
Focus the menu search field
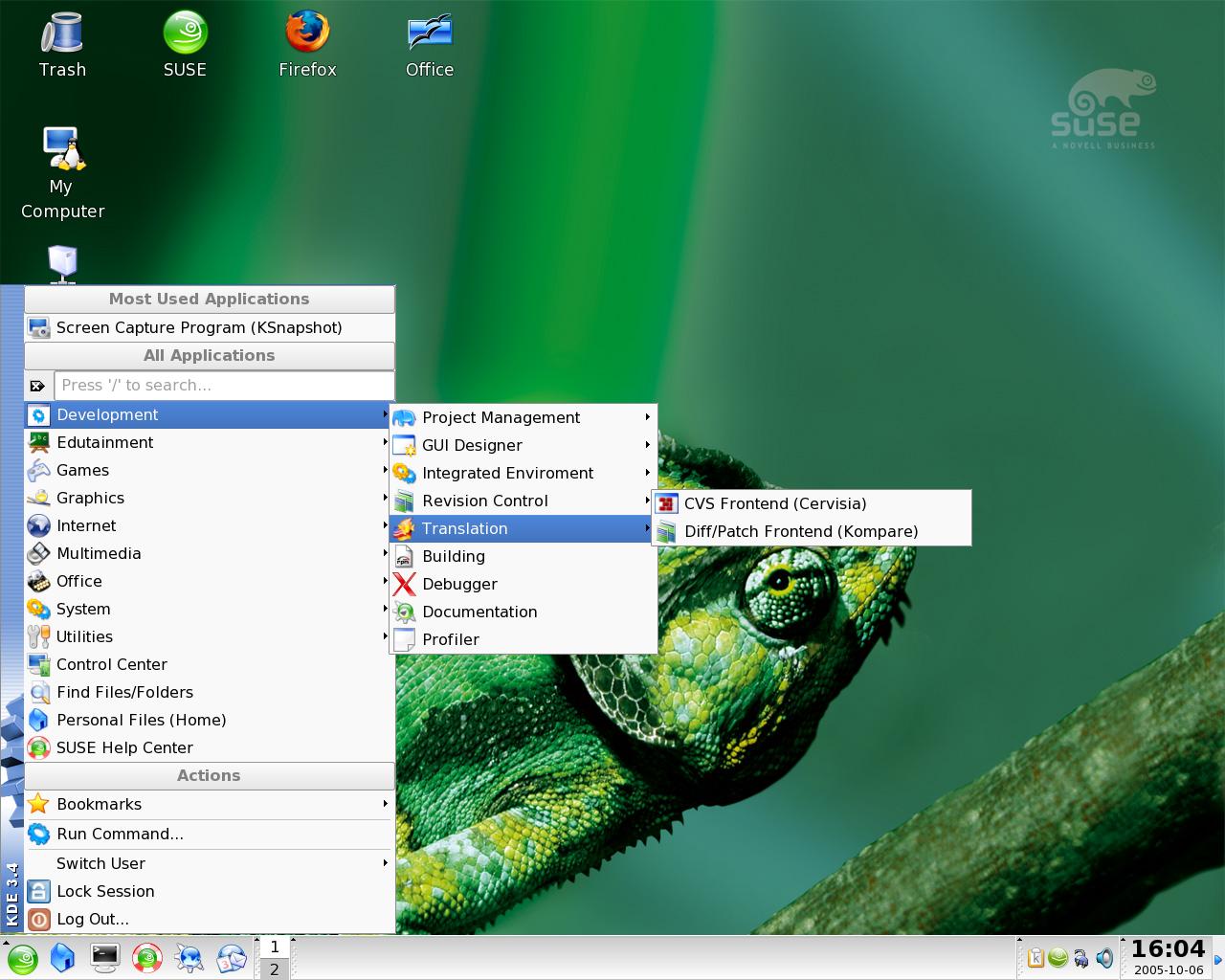coord(224,386)
